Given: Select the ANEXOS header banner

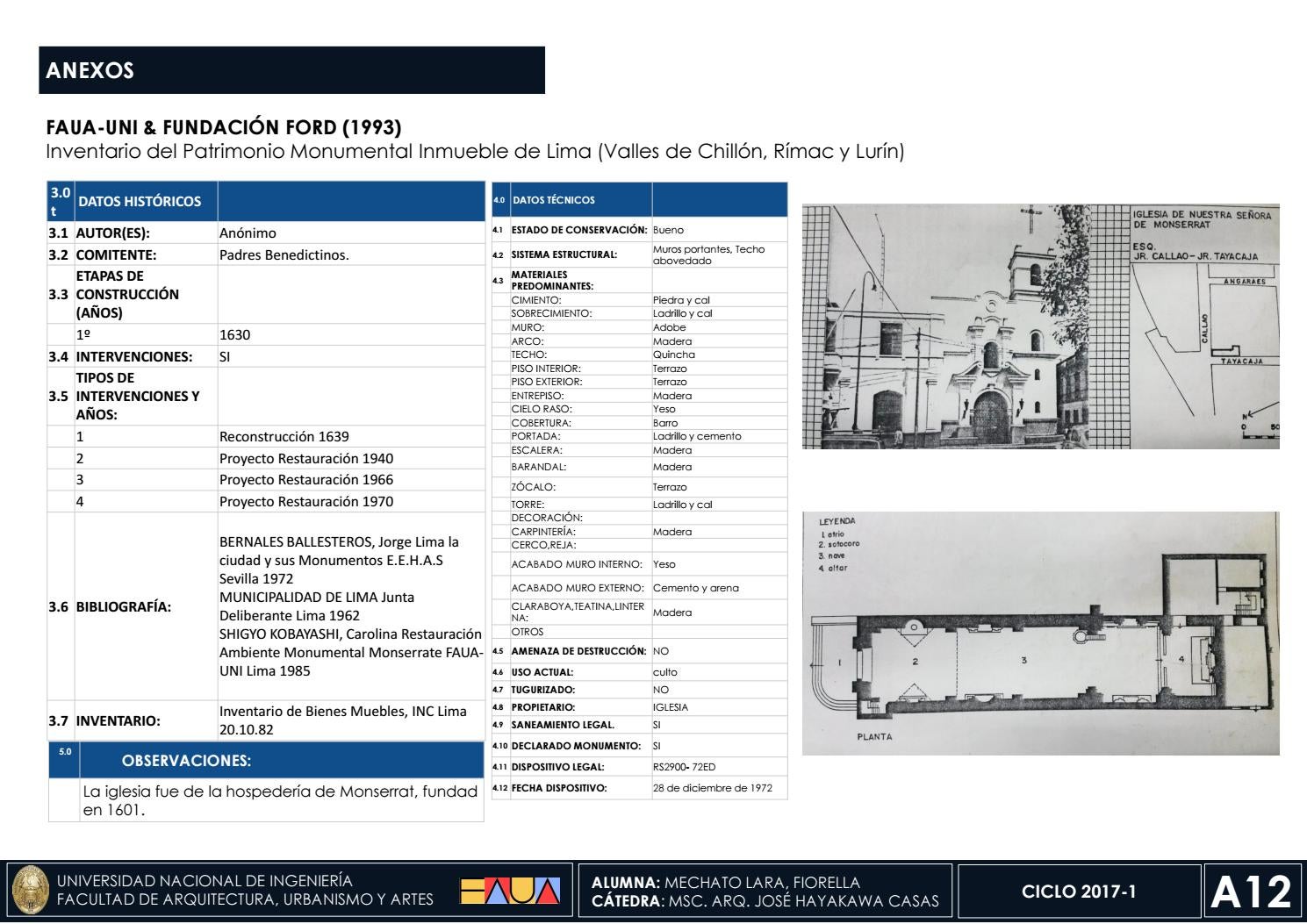Looking at the screenshot, I should point(292,70).
